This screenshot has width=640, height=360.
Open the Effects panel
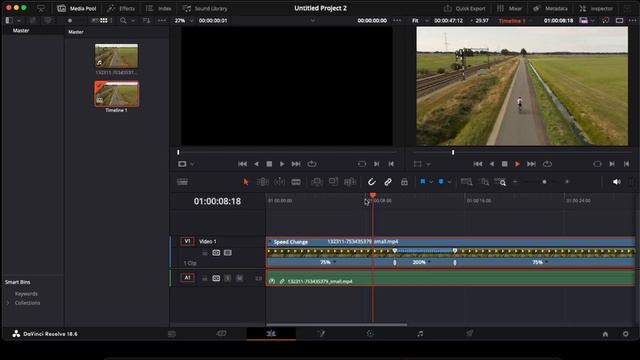click(121, 8)
